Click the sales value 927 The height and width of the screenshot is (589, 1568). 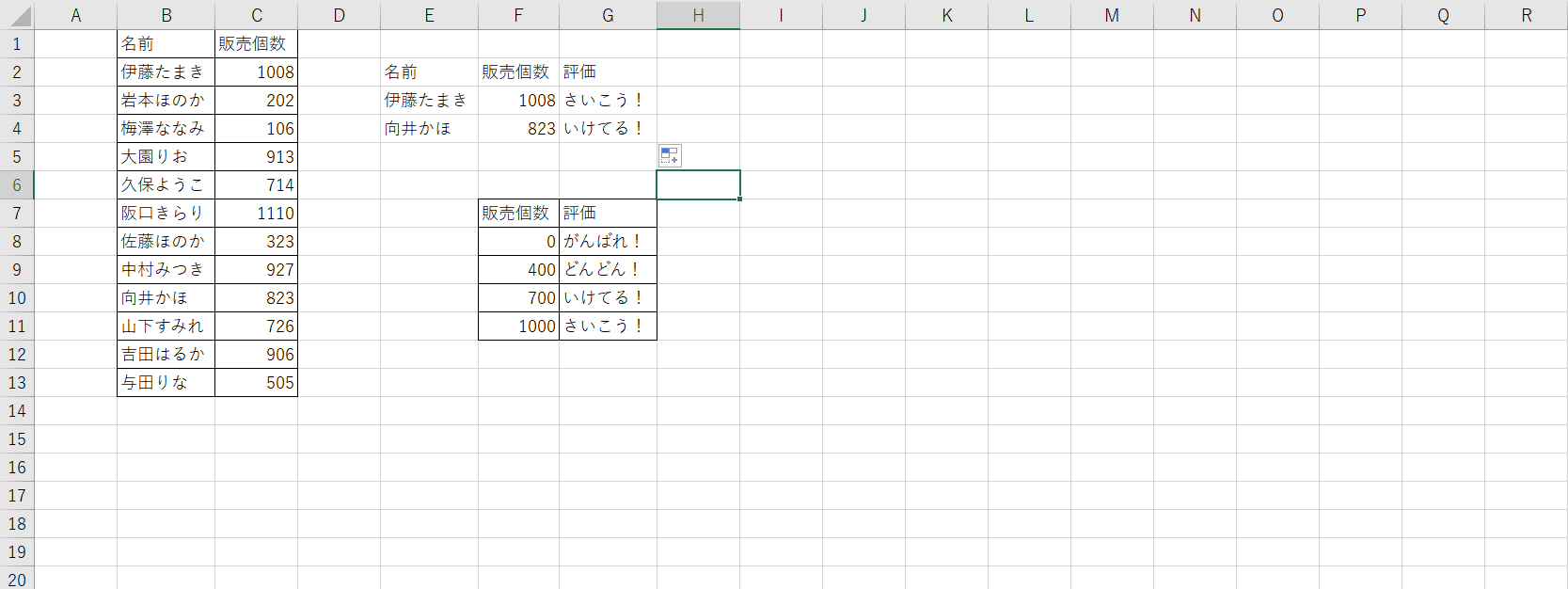point(257,270)
